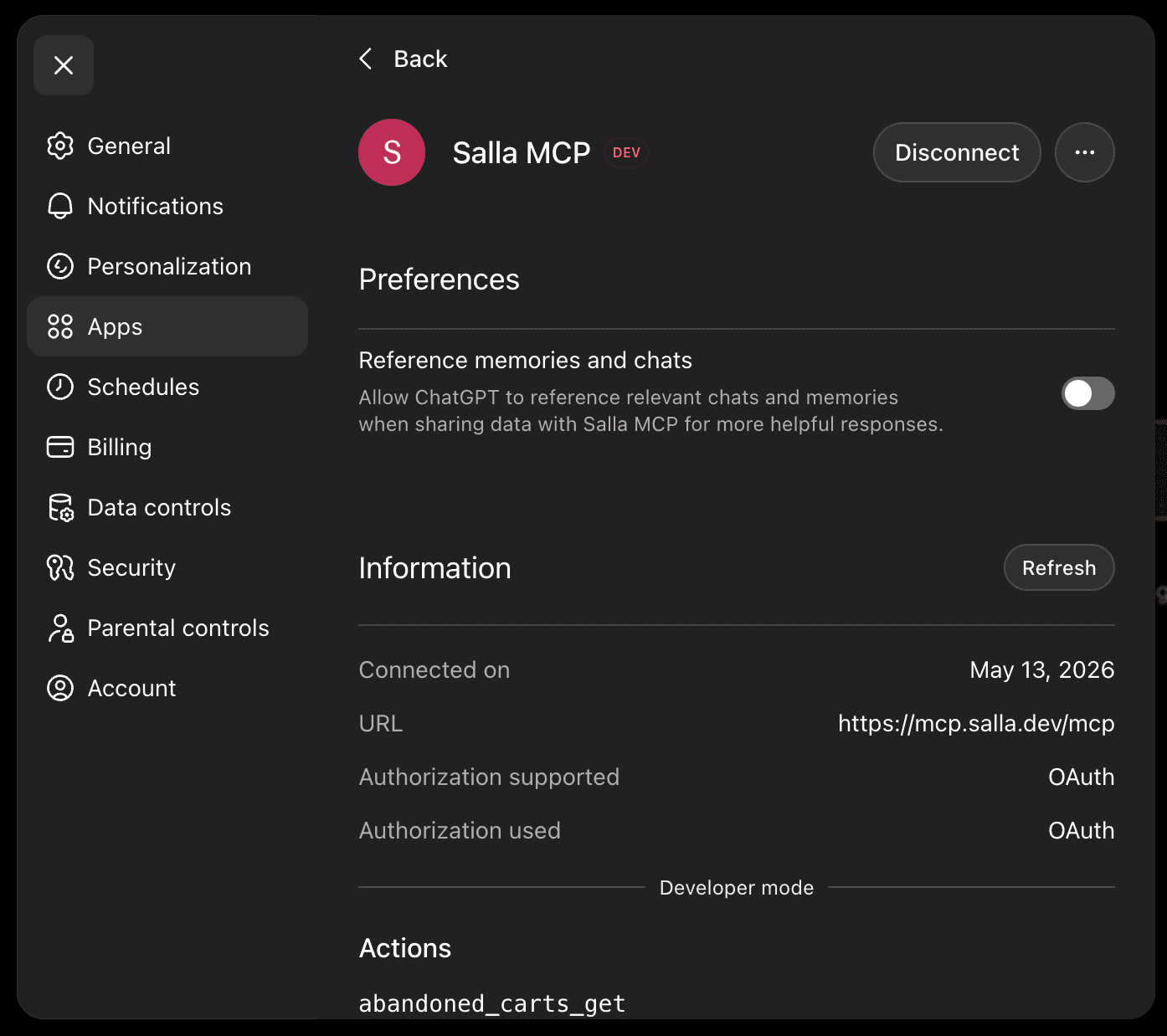Screen dimensions: 1167x1036
Task: Click the Apps grid icon
Action: 60,326
